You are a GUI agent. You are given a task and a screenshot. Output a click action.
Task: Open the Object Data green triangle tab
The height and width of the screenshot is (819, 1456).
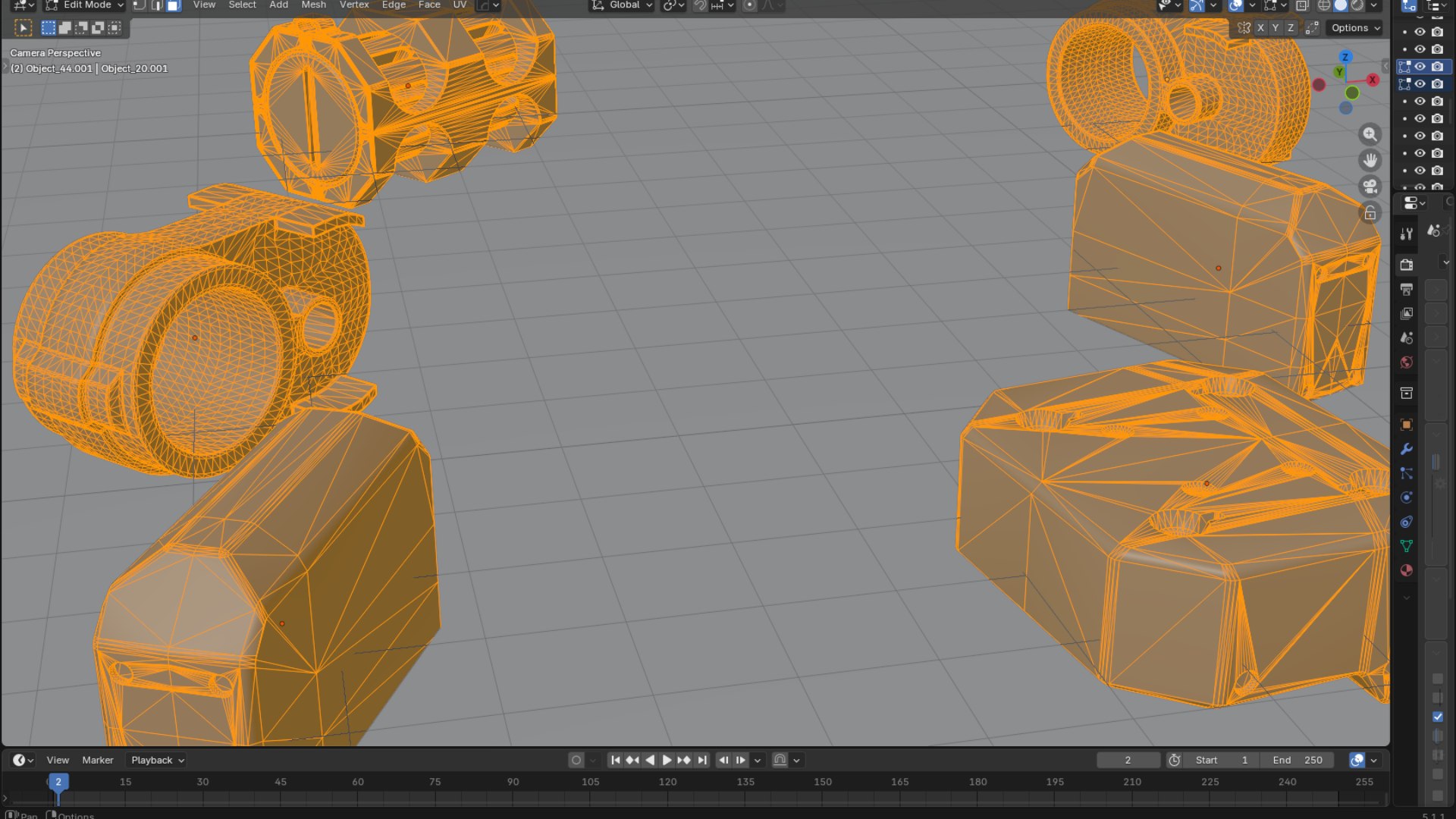pos(1407,546)
